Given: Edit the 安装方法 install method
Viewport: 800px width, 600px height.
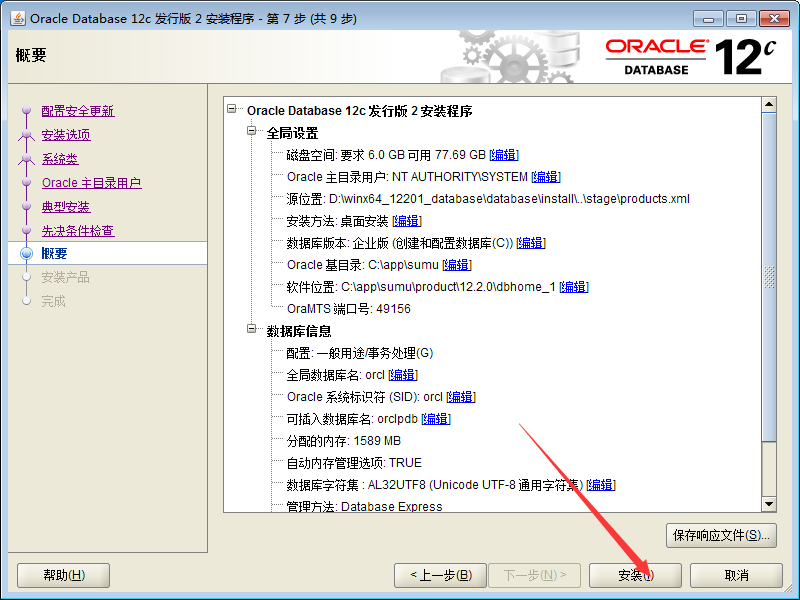Looking at the screenshot, I should pyautogui.click(x=407, y=221).
